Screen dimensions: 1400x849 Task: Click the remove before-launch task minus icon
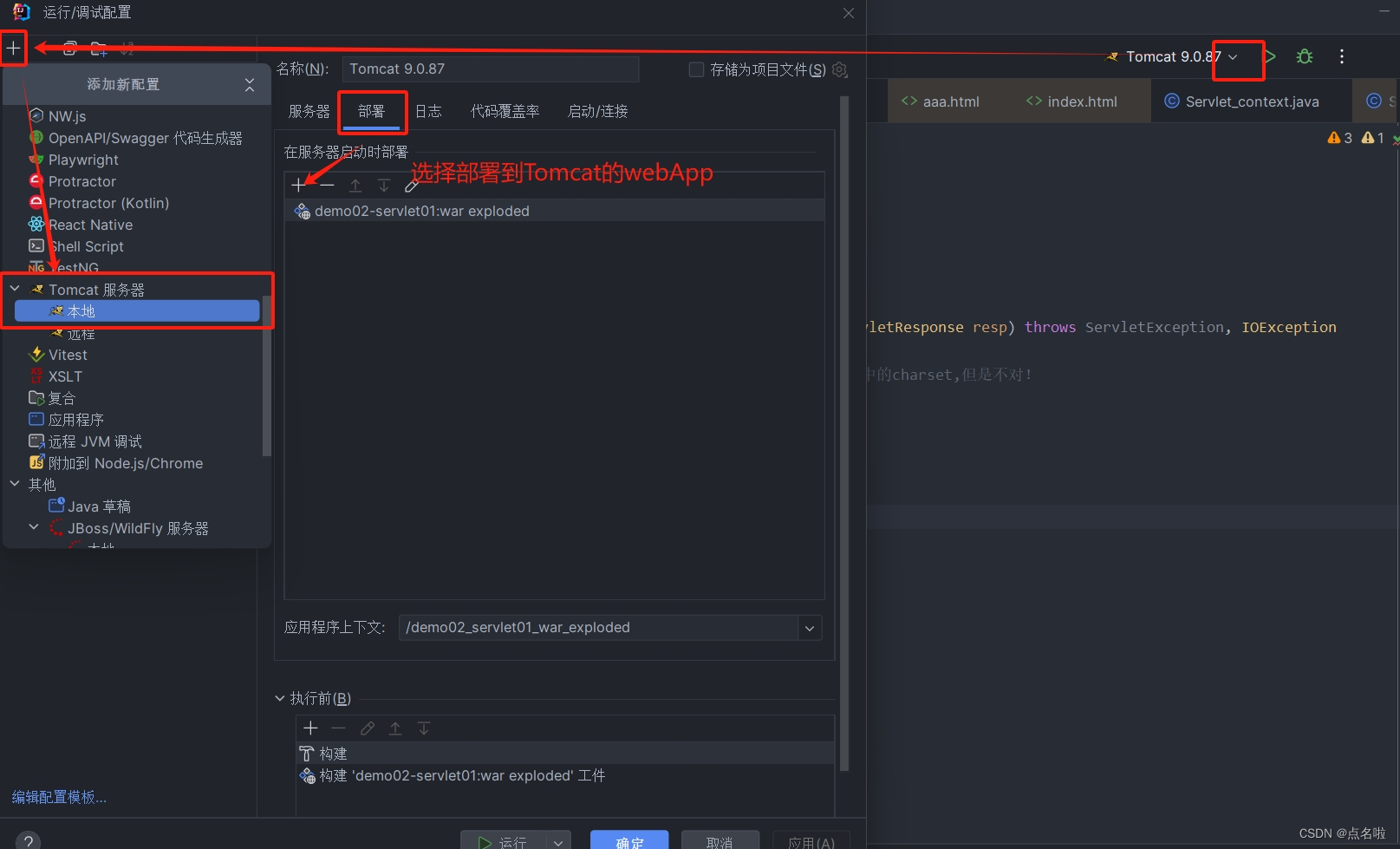pyautogui.click(x=339, y=728)
